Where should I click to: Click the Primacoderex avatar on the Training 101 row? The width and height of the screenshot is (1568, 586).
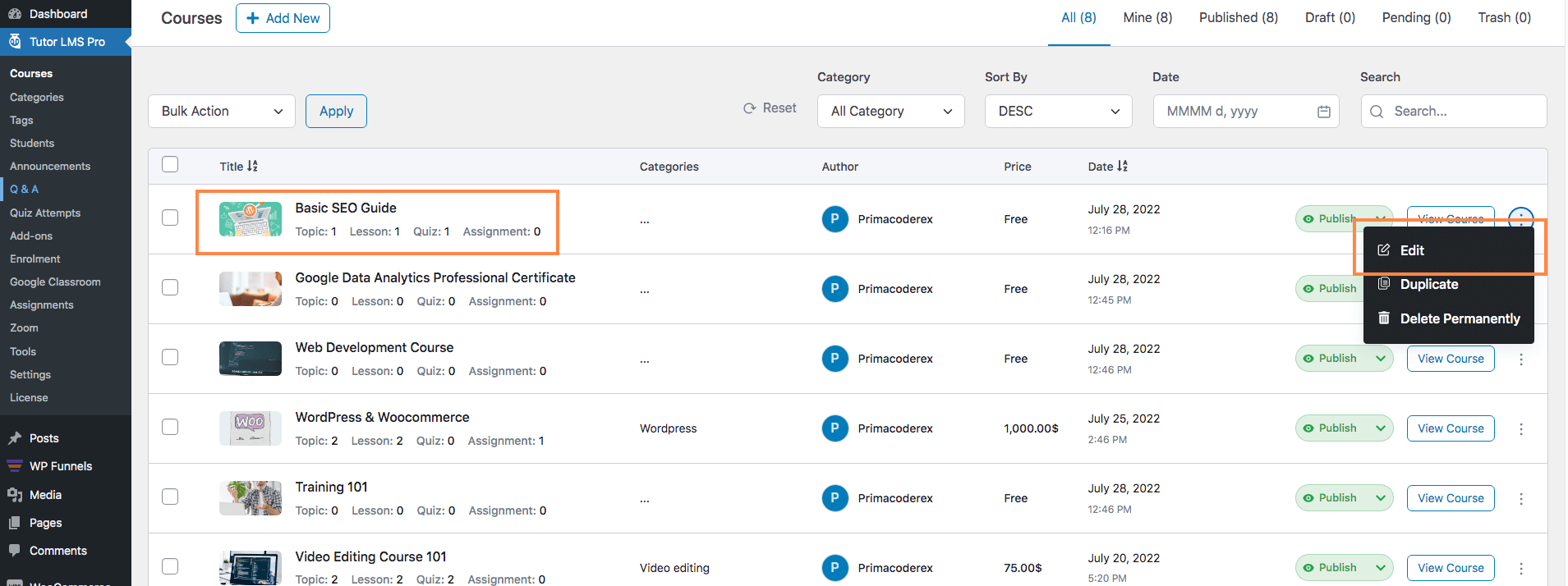point(835,498)
